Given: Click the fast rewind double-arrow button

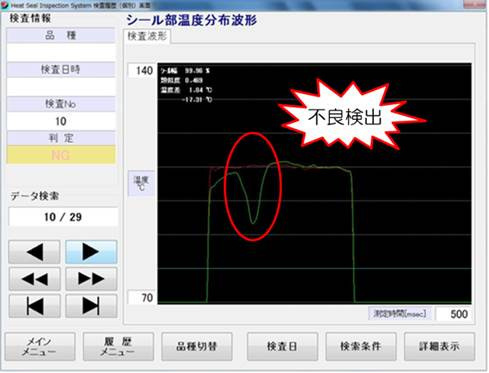Looking at the screenshot, I should tap(34, 279).
